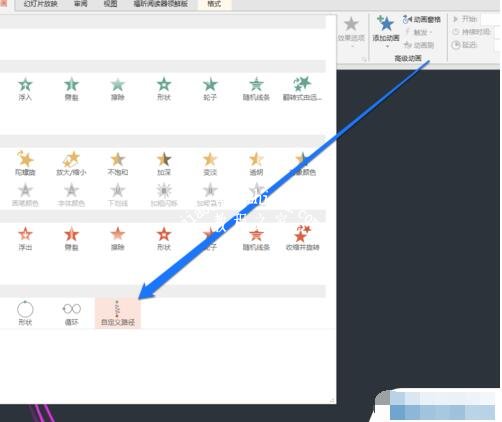Select the 浮入 entrance animation

pyautogui.click(x=25, y=89)
